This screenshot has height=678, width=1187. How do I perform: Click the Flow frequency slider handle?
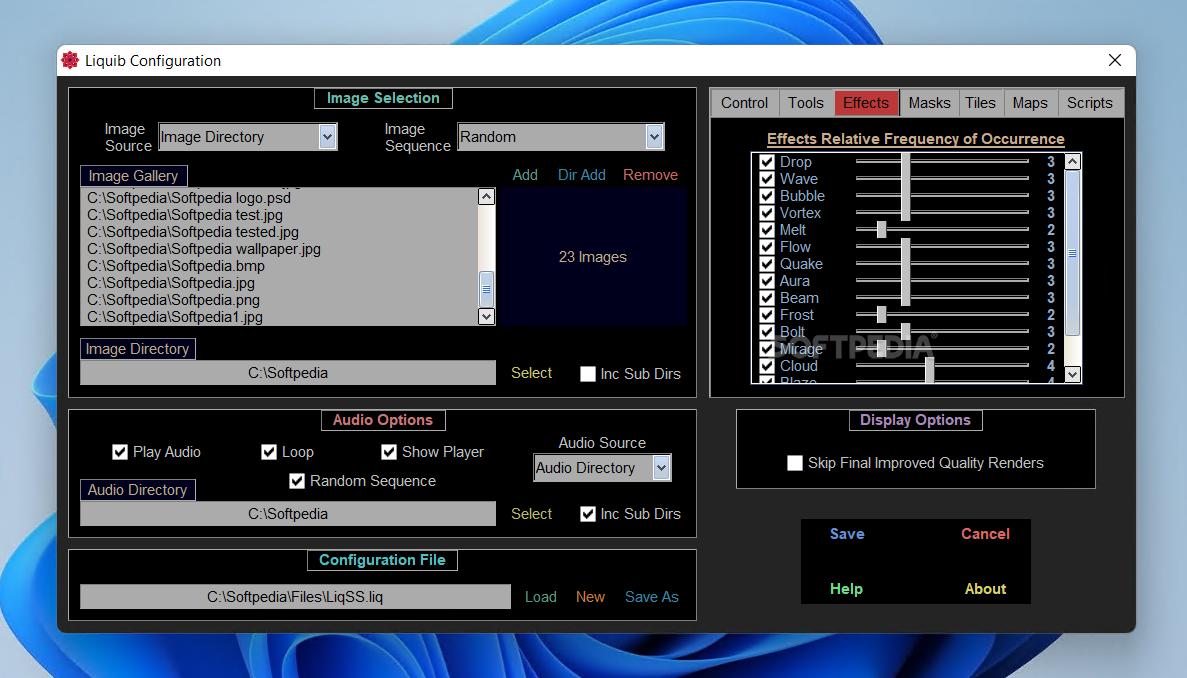tap(905, 247)
